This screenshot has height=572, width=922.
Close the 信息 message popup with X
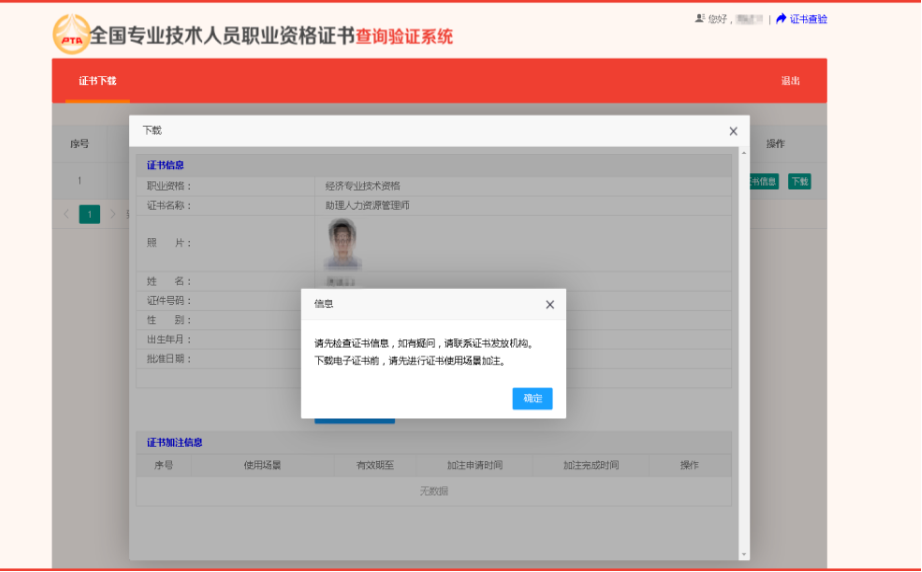click(x=549, y=304)
